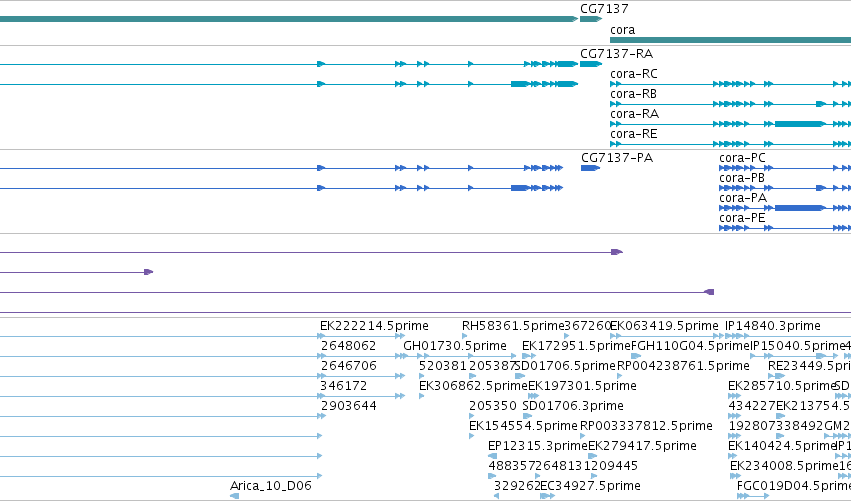
Task: Select the 2648062 feature label
Action: click(x=348, y=346)
